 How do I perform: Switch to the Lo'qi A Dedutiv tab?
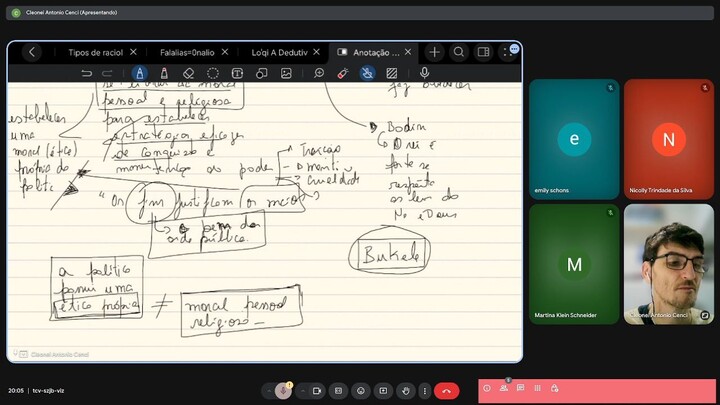pos(279,52)
